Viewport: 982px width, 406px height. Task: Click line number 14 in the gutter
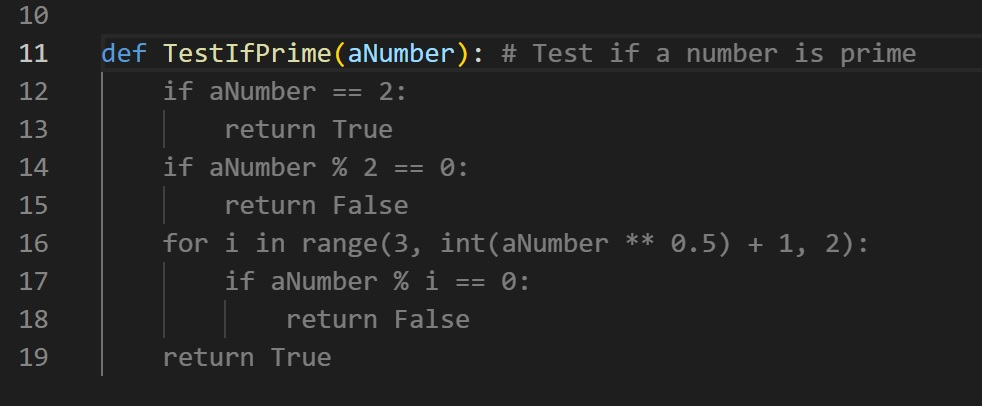tap(33, 167)
